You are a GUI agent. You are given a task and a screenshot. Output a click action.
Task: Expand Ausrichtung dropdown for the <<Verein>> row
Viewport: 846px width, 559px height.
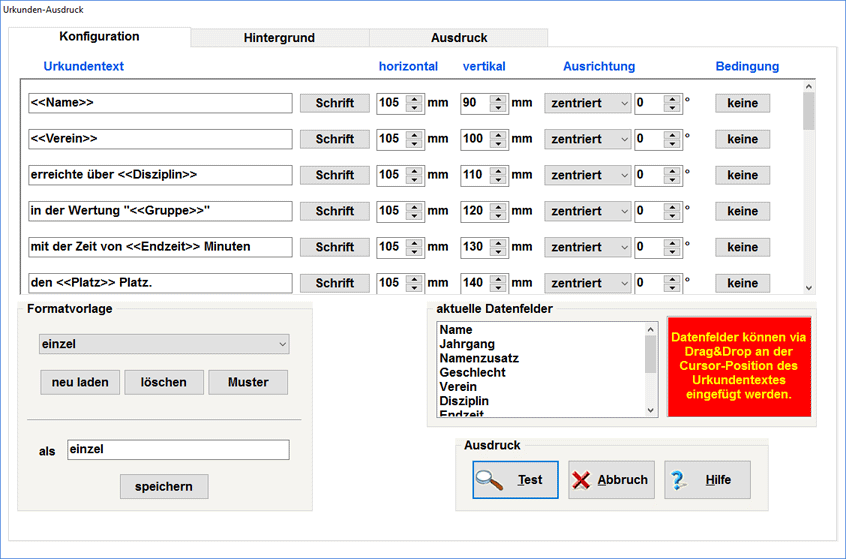point(587,139)
